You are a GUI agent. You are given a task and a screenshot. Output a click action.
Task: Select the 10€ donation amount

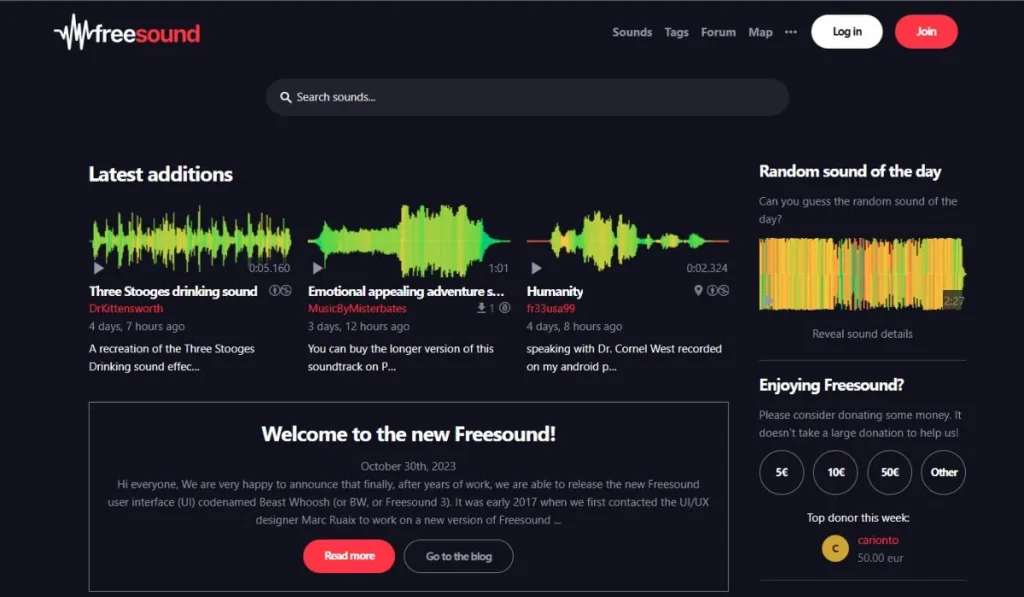835,472
